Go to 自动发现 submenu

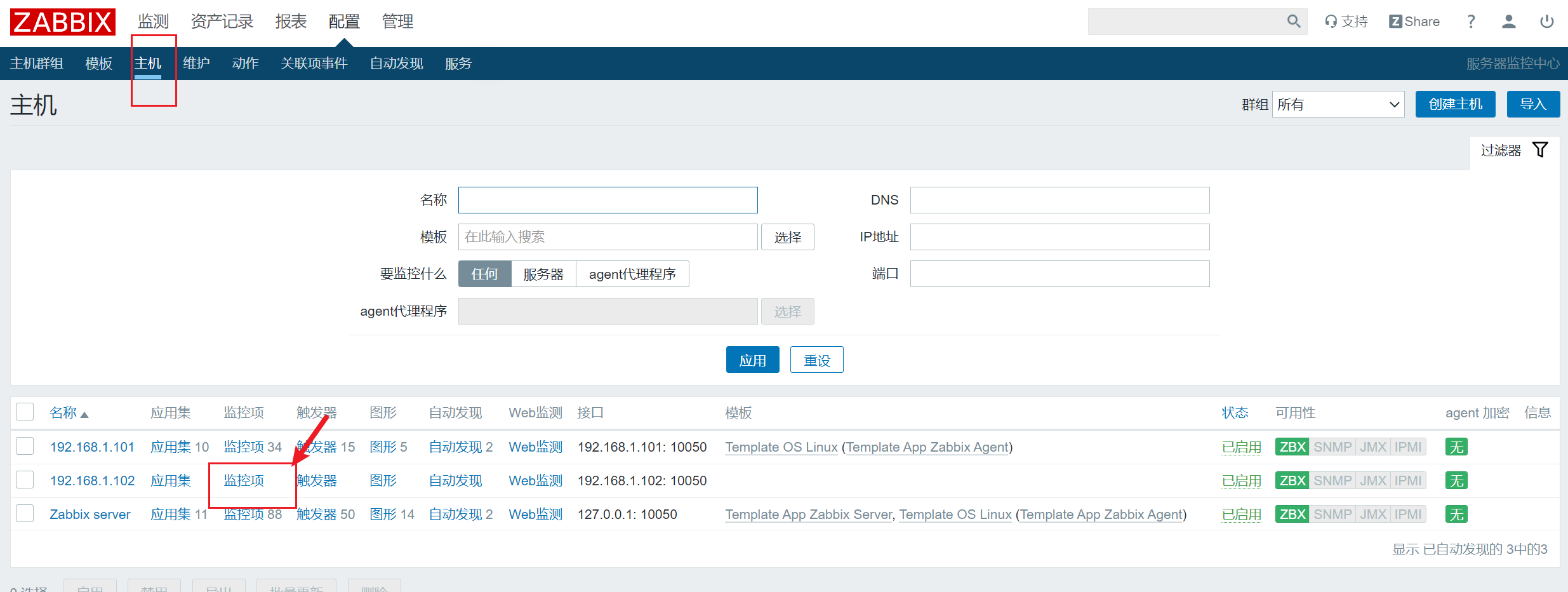coord(396,64)
